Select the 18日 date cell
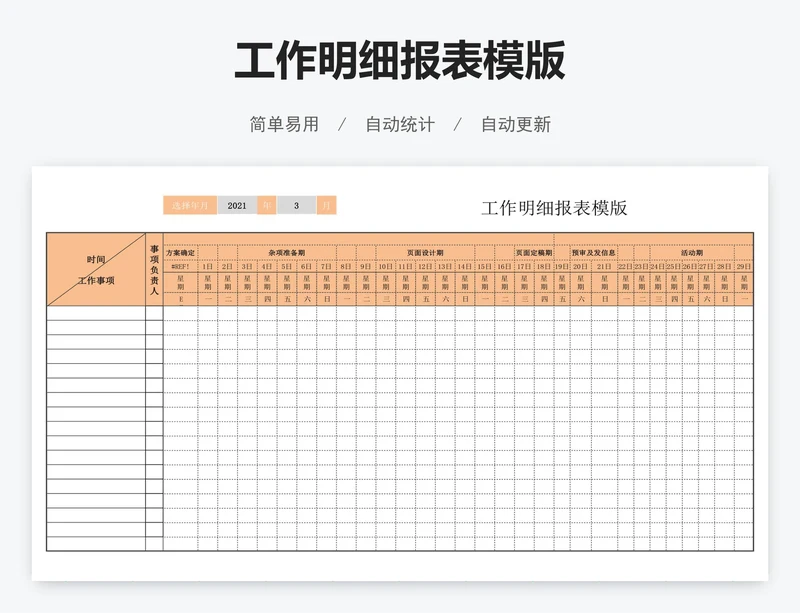The image size is (800, 613). coord(544,266)
